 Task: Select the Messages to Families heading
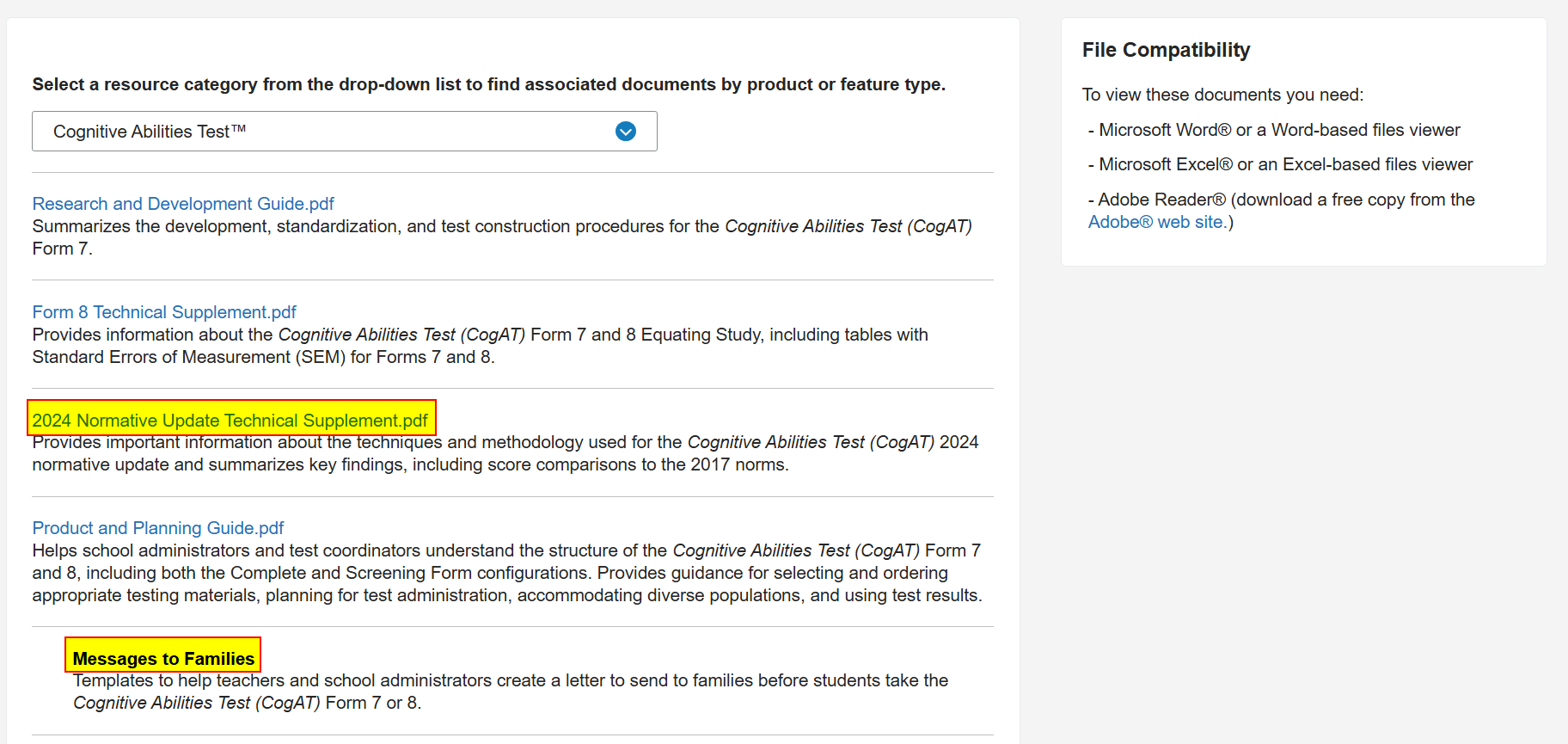tap(163, 659)
